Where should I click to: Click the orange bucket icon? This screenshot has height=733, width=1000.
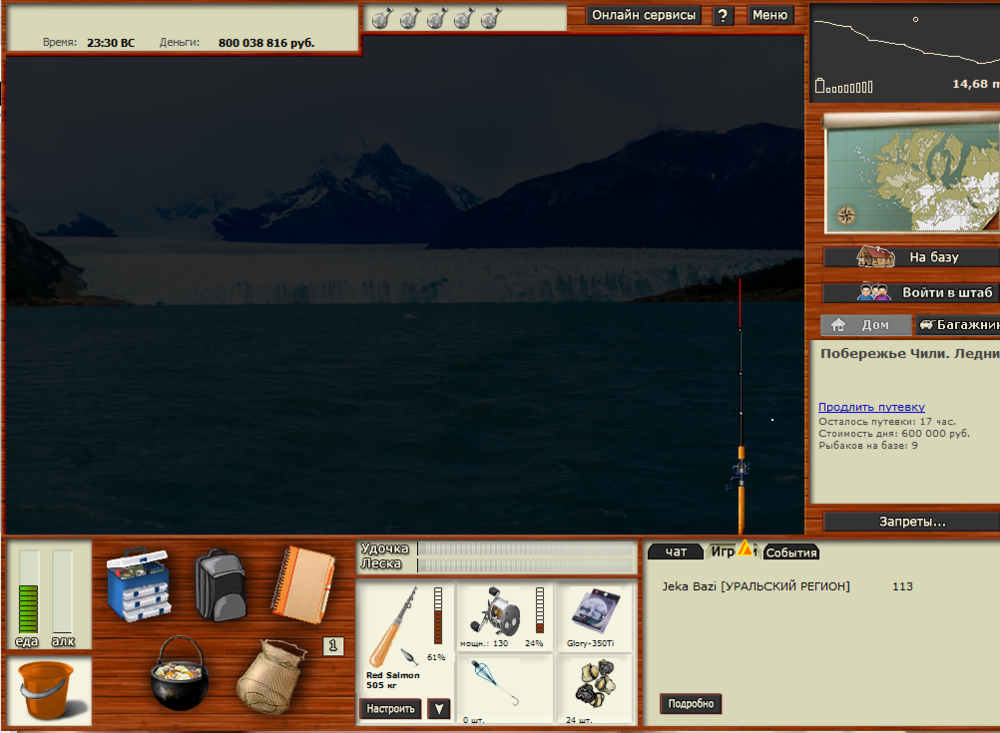47,691
